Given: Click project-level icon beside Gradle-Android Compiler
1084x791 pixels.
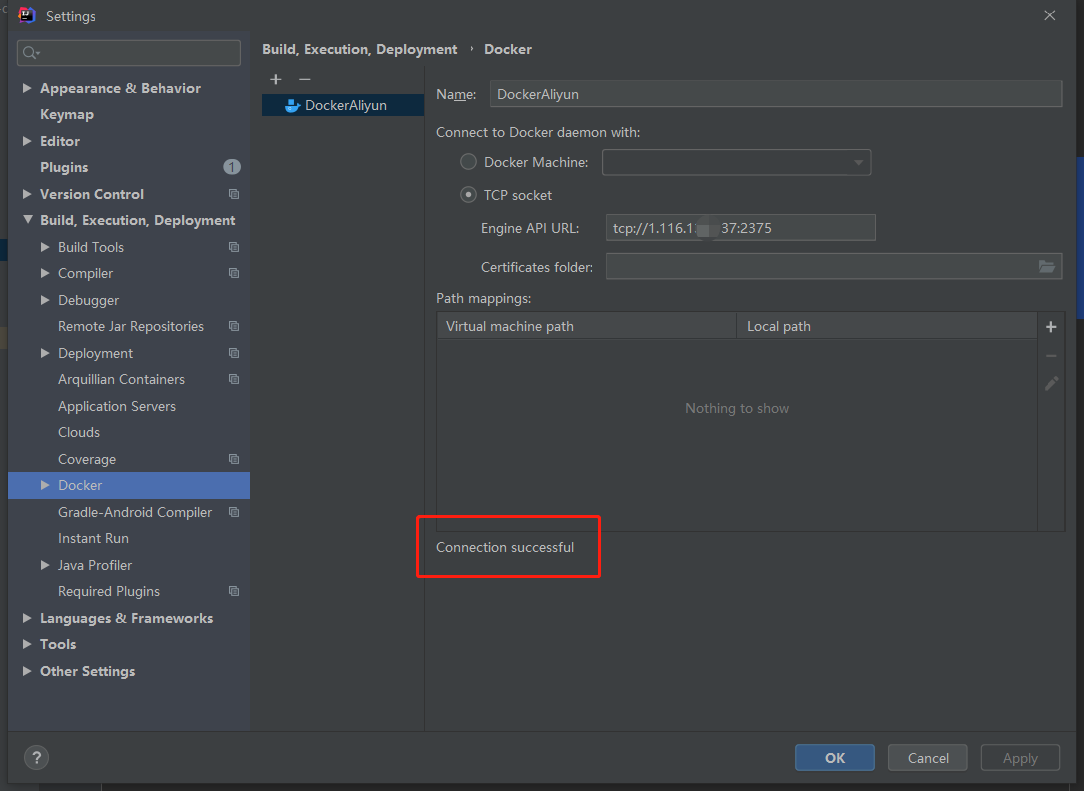Looking at the screenshot, I should [x=234, y=512].
